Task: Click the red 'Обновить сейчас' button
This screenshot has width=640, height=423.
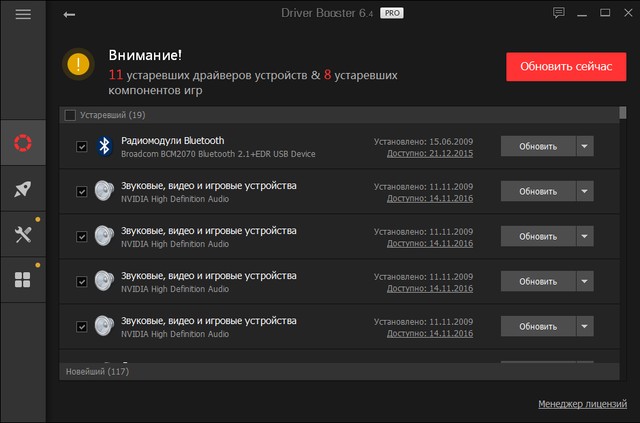Action: coord(565,66)
